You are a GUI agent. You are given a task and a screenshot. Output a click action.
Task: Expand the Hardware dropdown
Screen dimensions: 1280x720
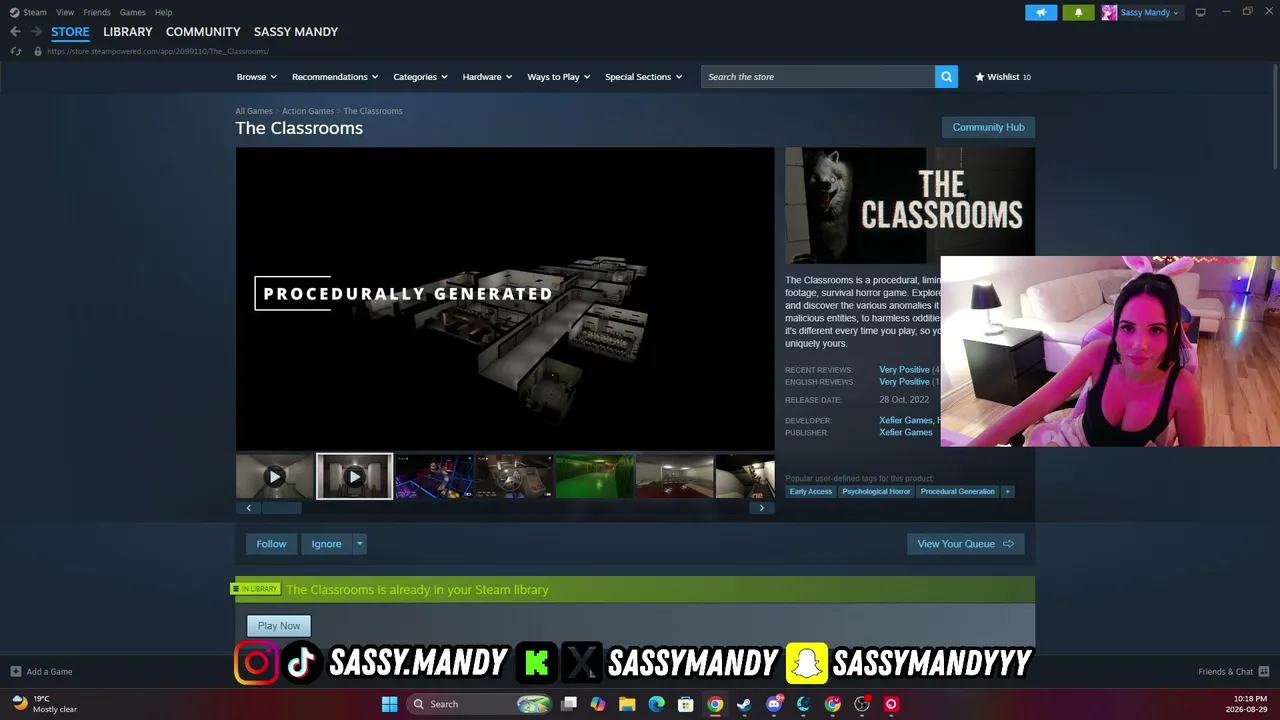pos(487,77)
